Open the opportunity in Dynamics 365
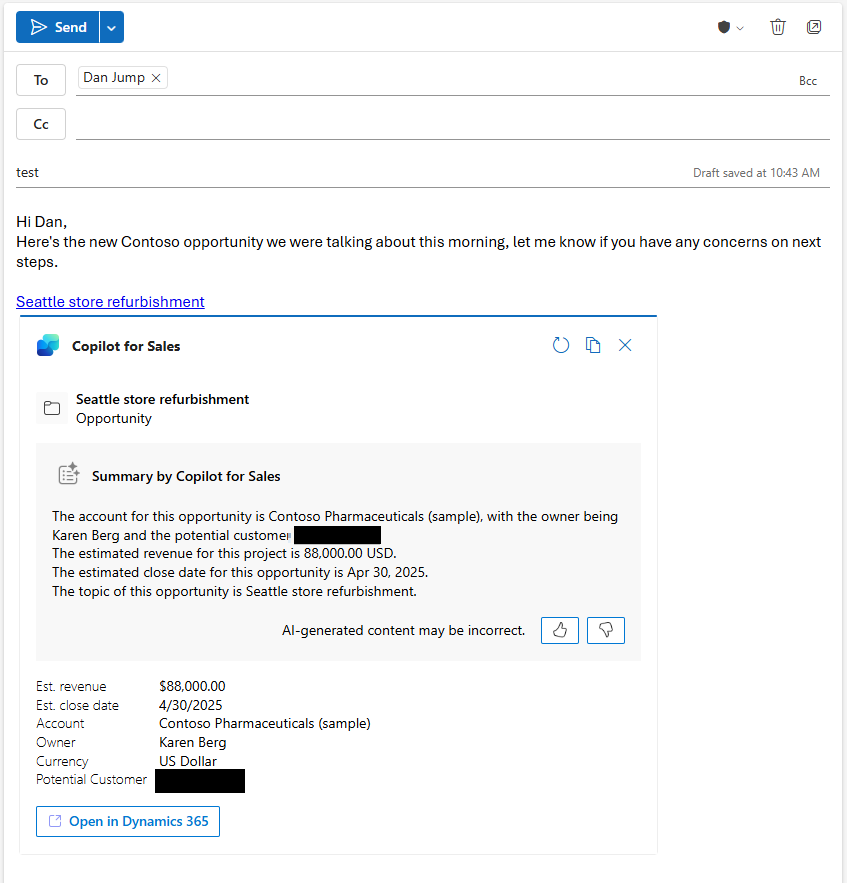Screen dimensions: 847x883 pyautogui.click(x=128, y=821)
